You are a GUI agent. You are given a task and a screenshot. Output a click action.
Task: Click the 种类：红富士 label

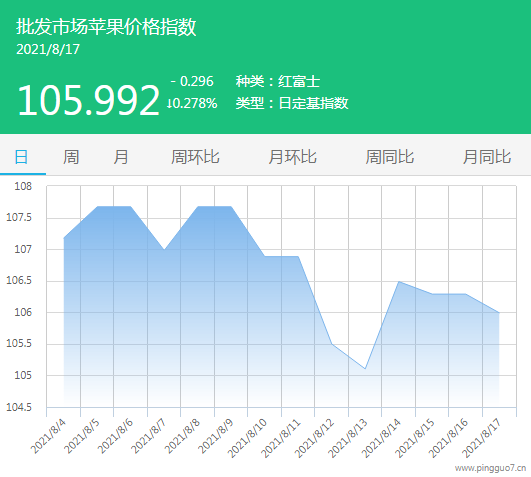(x=278, y=81)
